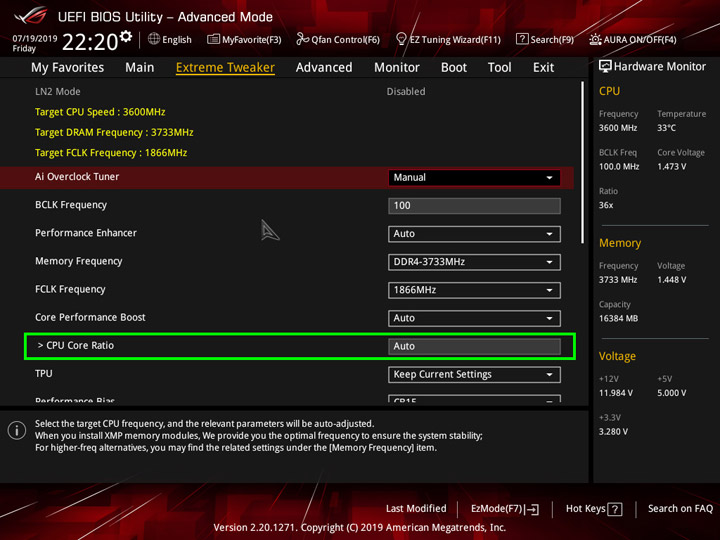Click the settings list scrollbar
Screen dimensions: 720x540
583,163
